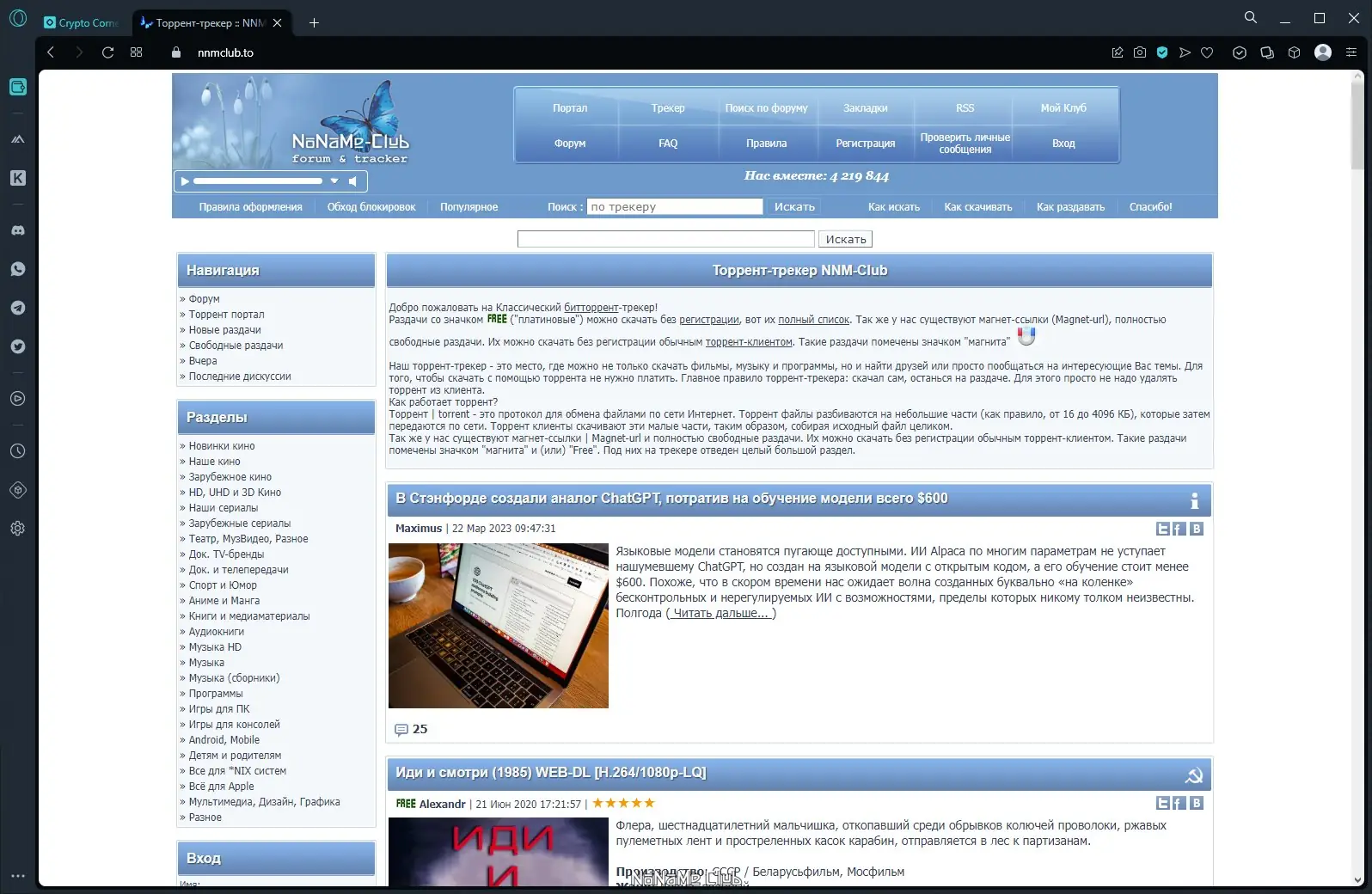Go back to the previous page
The height and width of the screenshot is (894, 1372).
point(51,52)
